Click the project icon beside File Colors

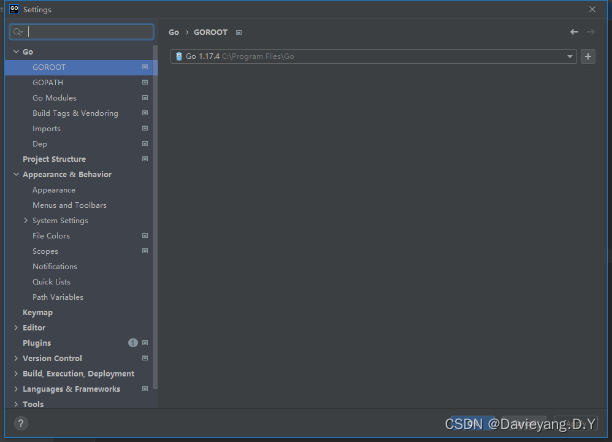(x=145, y=236)
